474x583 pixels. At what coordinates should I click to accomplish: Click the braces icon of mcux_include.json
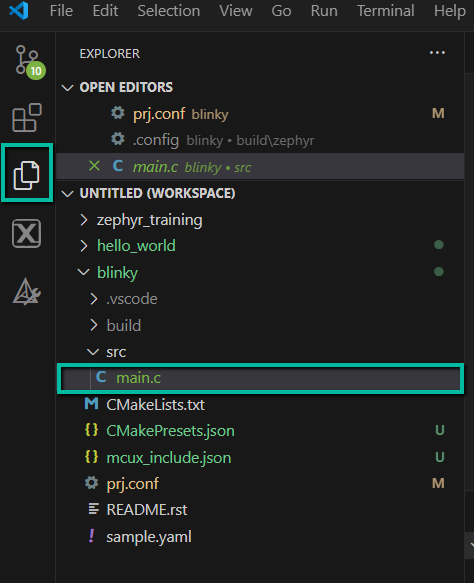[91, 457]
